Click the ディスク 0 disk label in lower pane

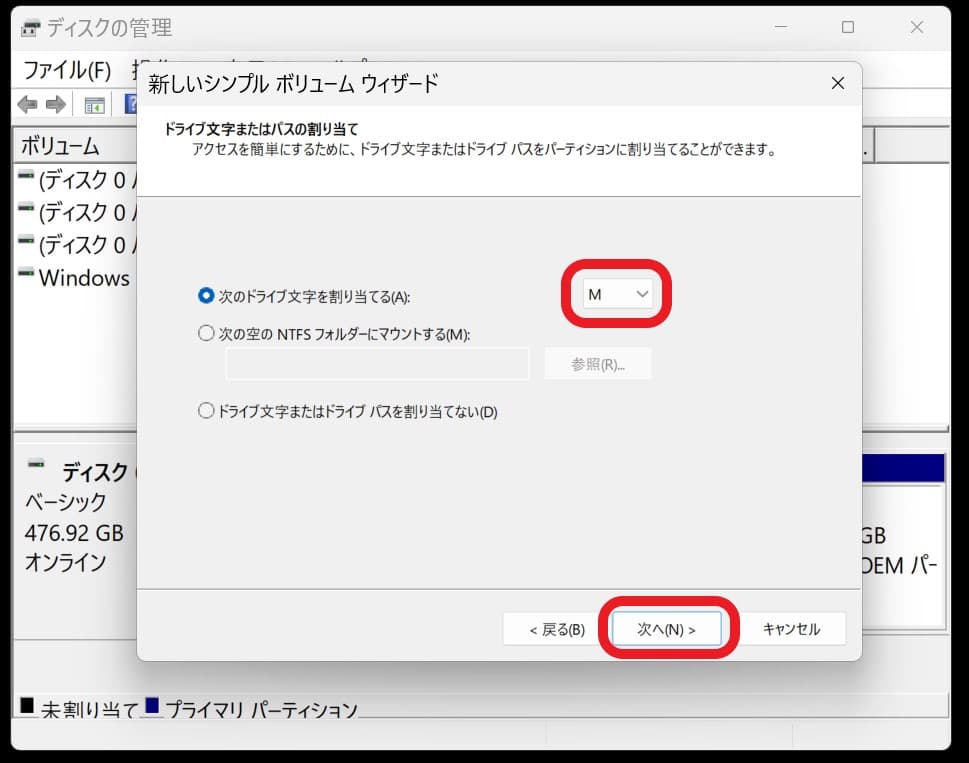94,472
